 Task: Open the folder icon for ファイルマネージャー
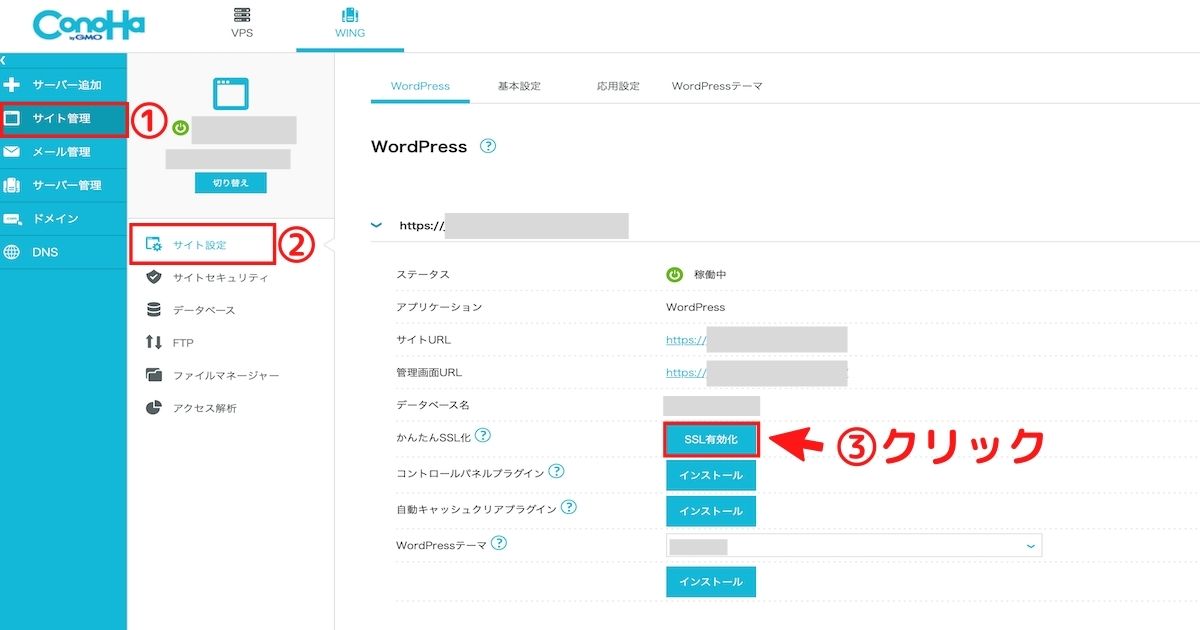pos(154,375)
